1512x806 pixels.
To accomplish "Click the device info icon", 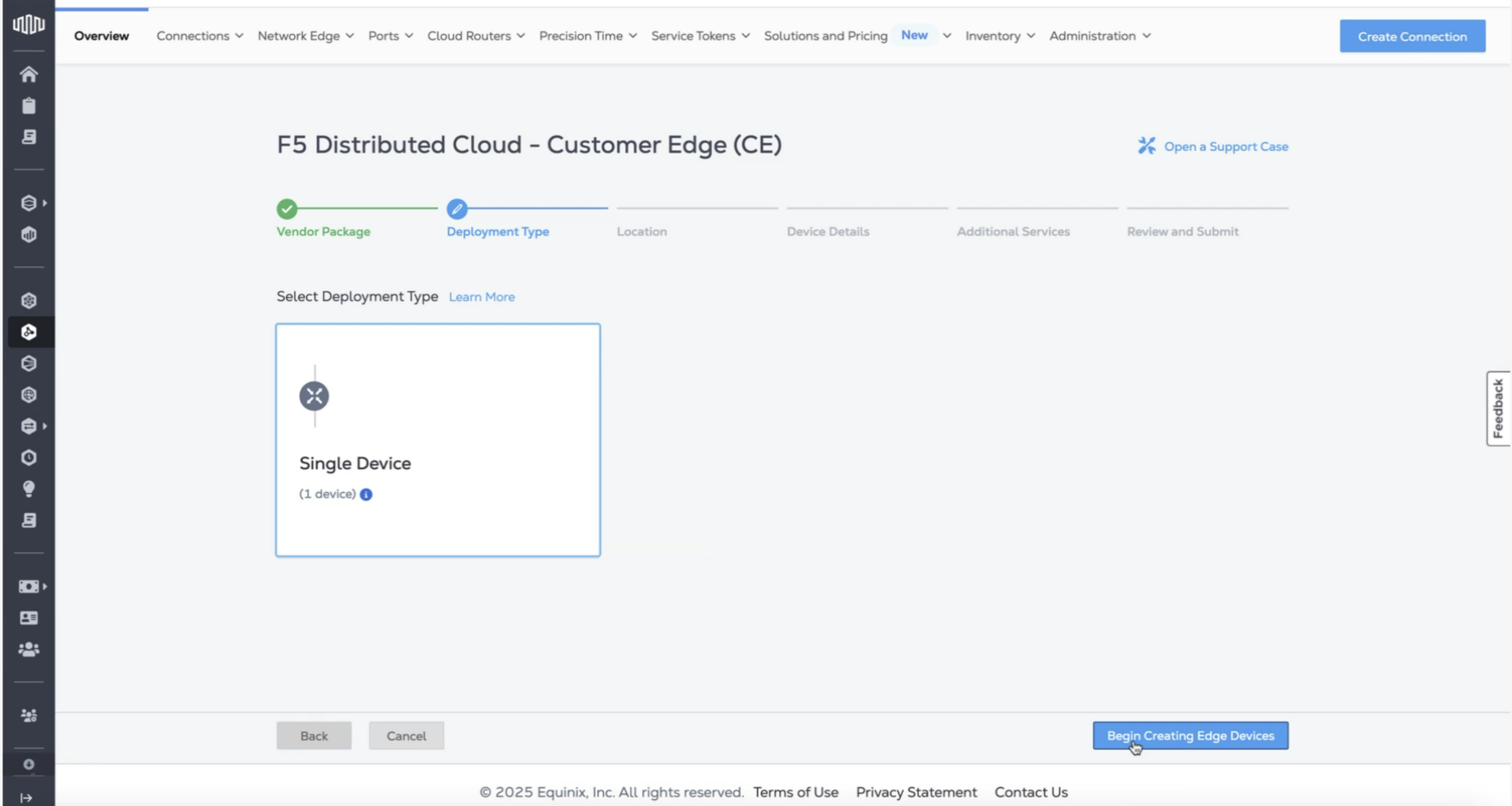I will pyautogui.click(x=366, y=494).
